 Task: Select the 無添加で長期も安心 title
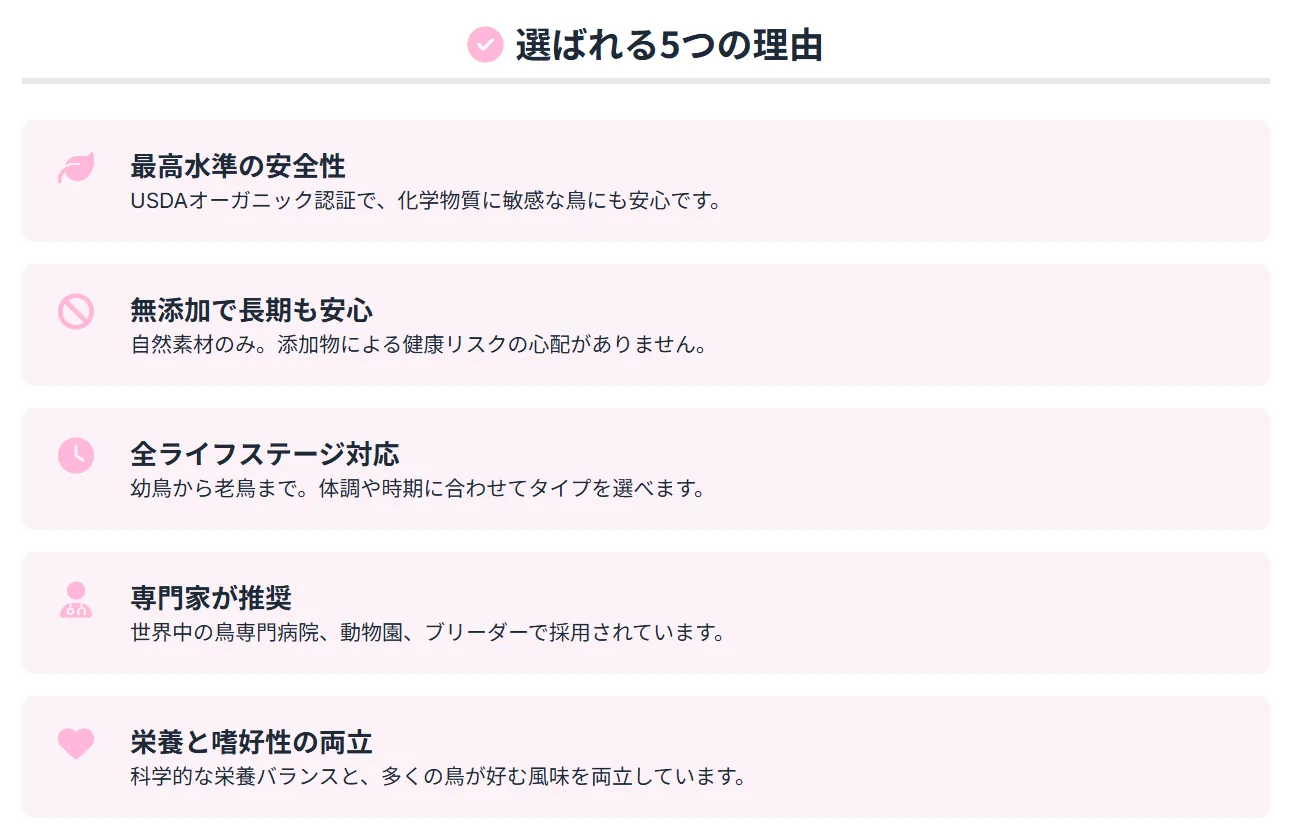tap(251, 310)
